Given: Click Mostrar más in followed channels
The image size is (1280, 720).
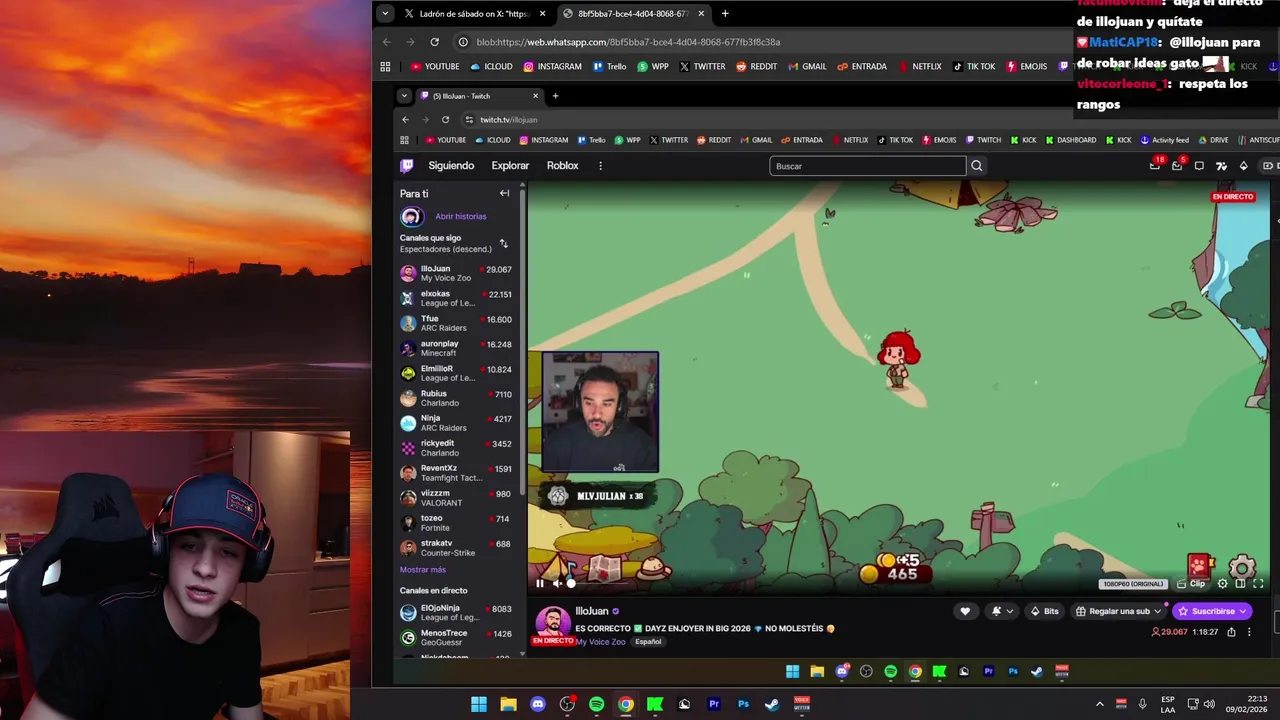Looking at the screenshot, I should tap(423, 569).
